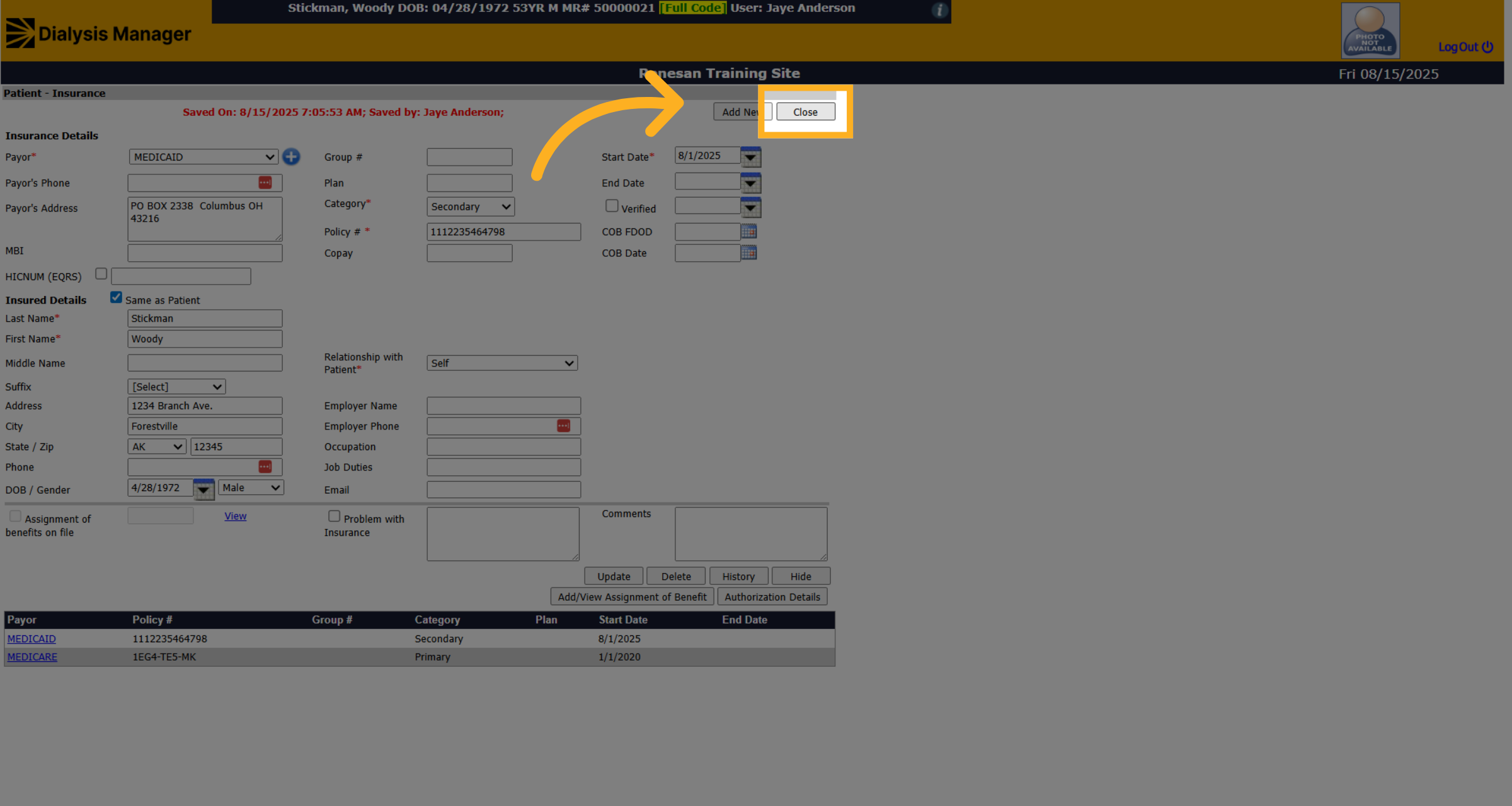Screen dimensions: 1512x806
Task: Click the red phone icon in Payor's Phone field
Action: pos(265,183)
